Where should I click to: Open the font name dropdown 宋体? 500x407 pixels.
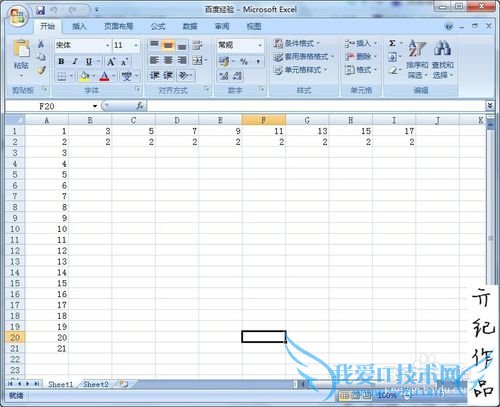point(108,45)
